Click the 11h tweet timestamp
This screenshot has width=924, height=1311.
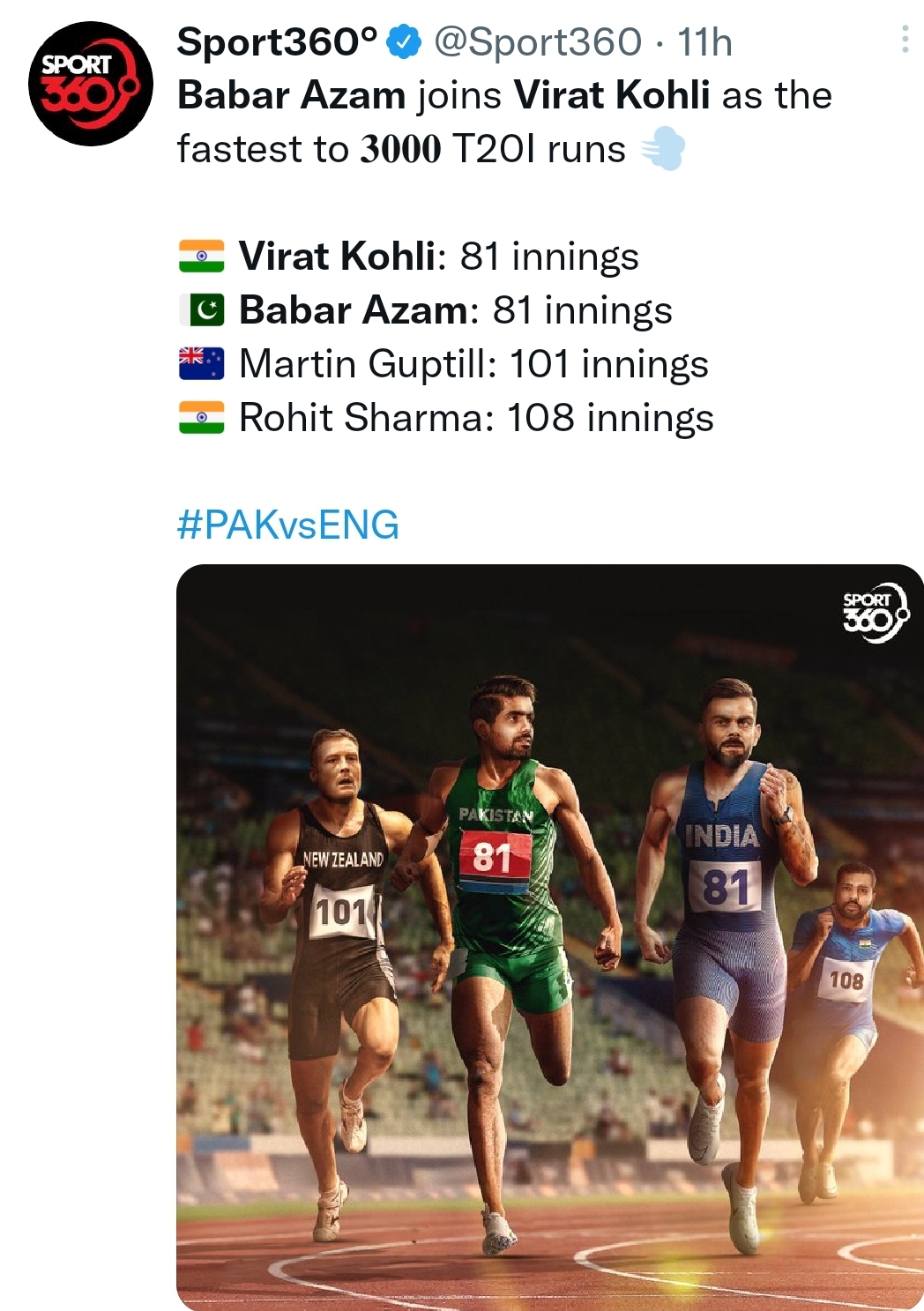pyautogui.click(x=704, y=42)
